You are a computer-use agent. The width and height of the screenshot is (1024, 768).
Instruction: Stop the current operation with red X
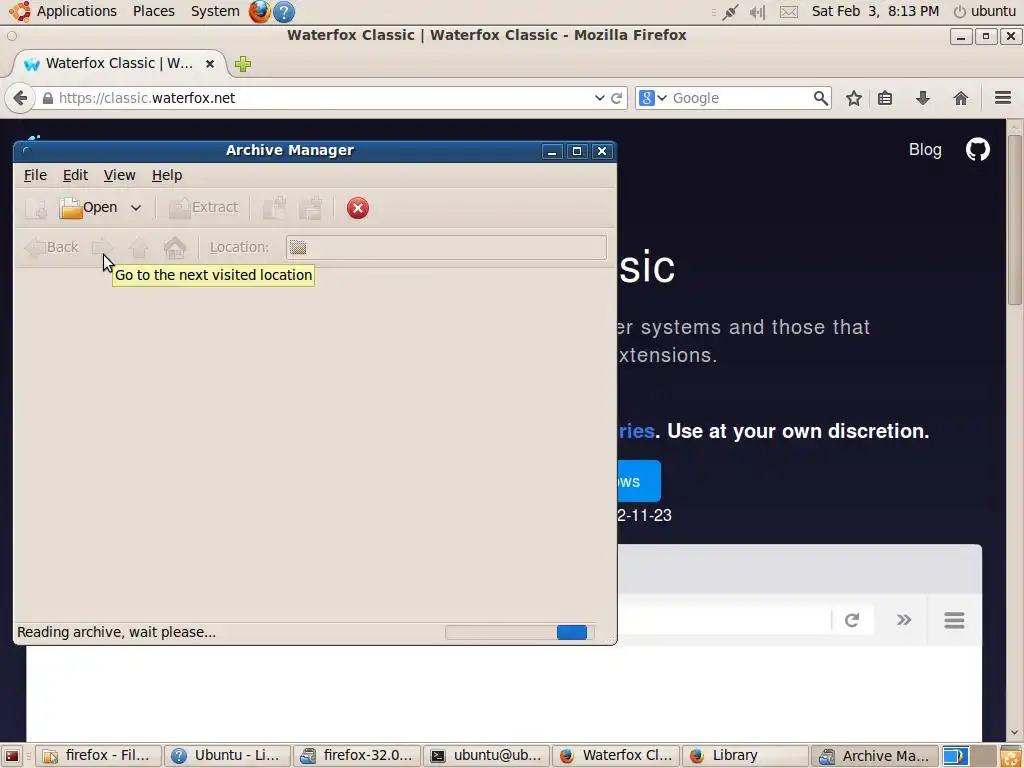357,208
